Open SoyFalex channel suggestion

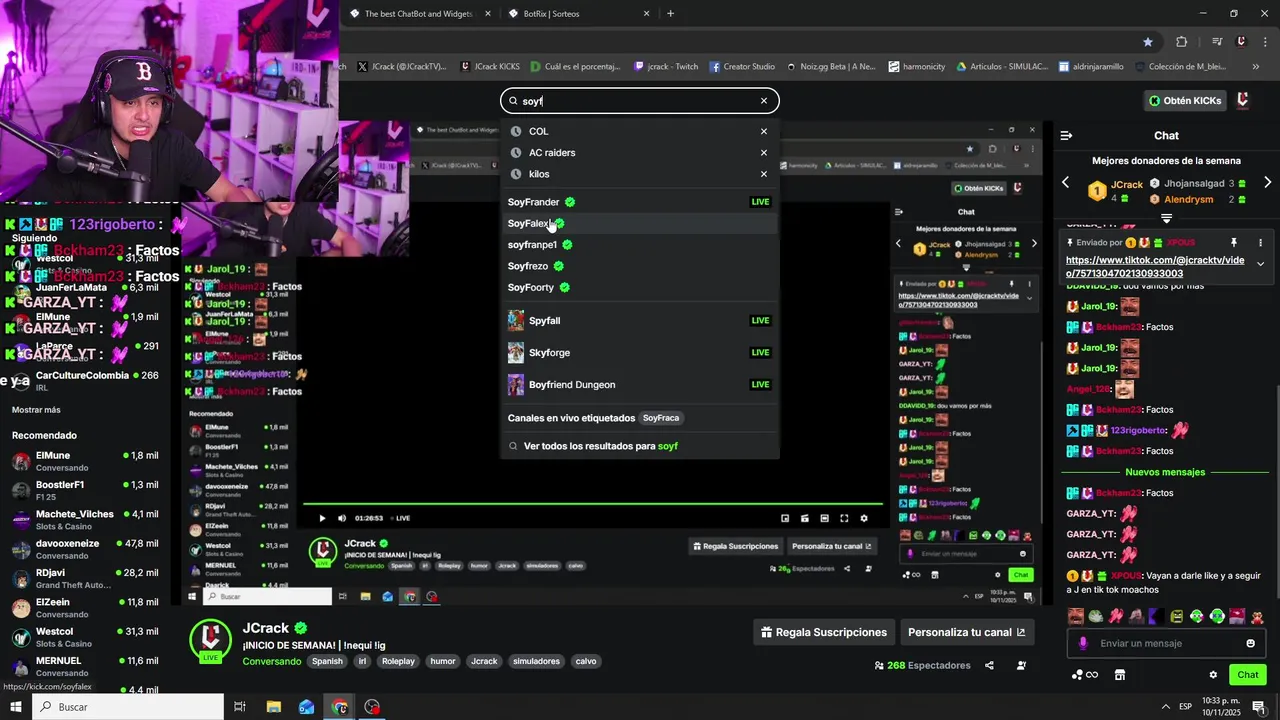coord(639,224)
